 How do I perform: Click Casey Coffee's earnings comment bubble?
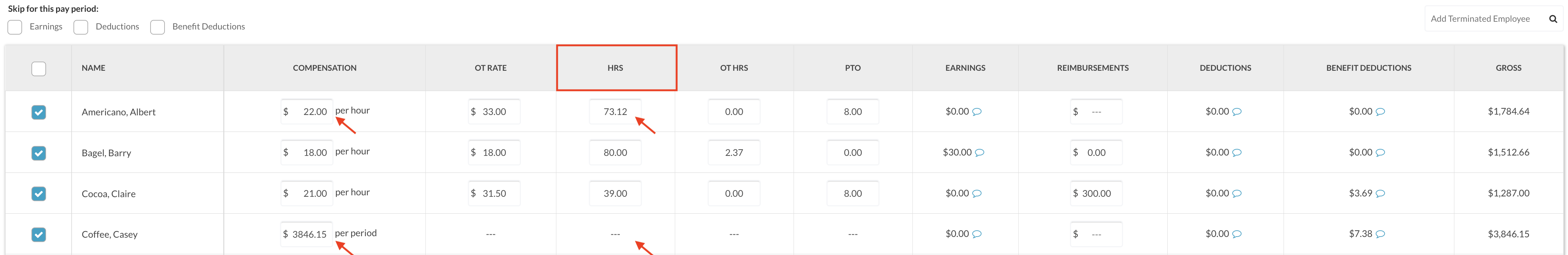[977, 234]
